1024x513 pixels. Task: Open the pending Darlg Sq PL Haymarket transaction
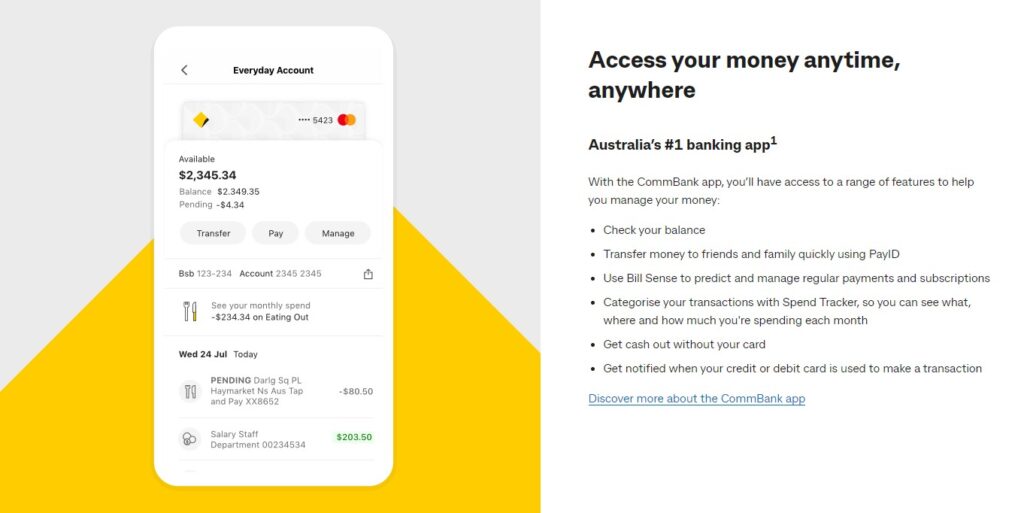pyautogui.click(x=256, y=391)
